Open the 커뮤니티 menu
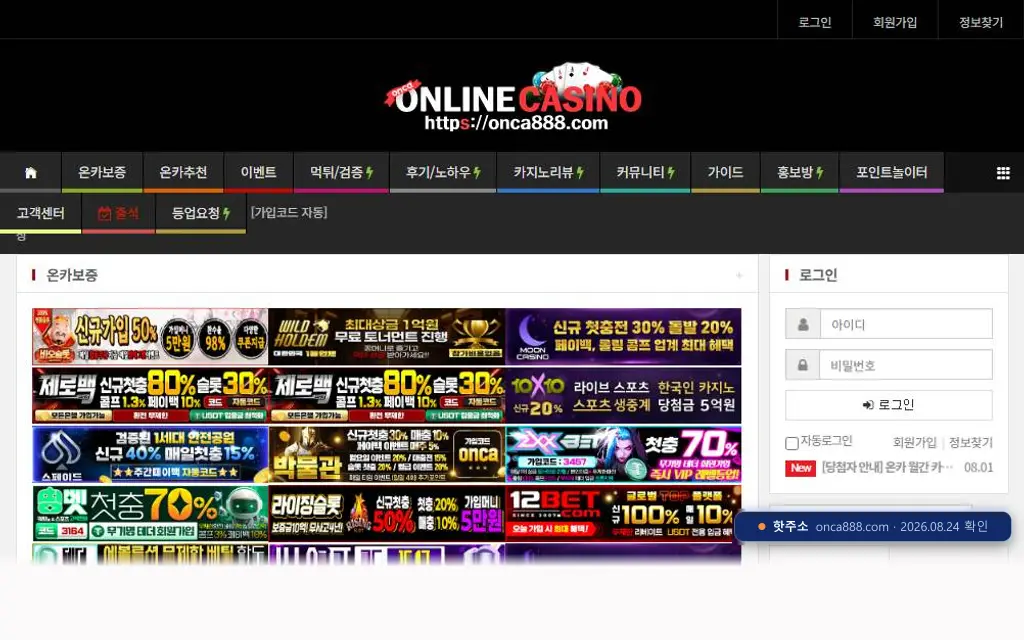The image size is (1024, 640). pos(645,172)
